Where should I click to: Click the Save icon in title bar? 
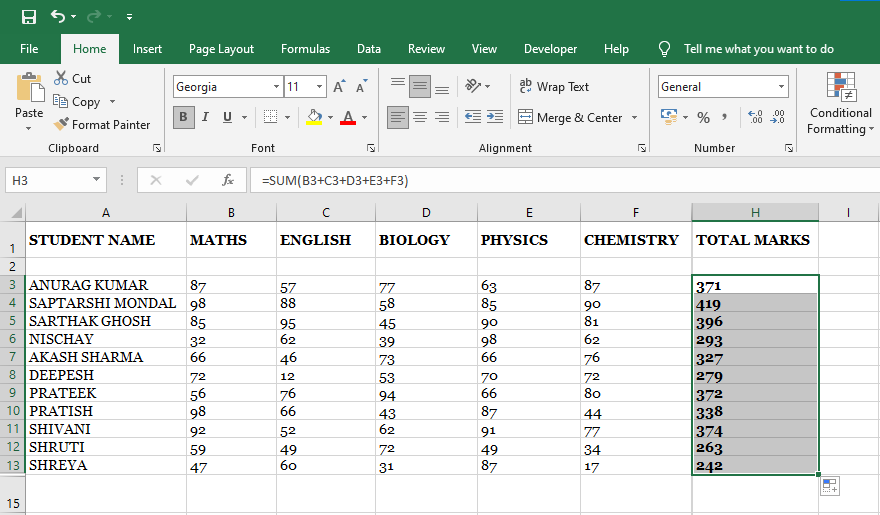point(28,17)
